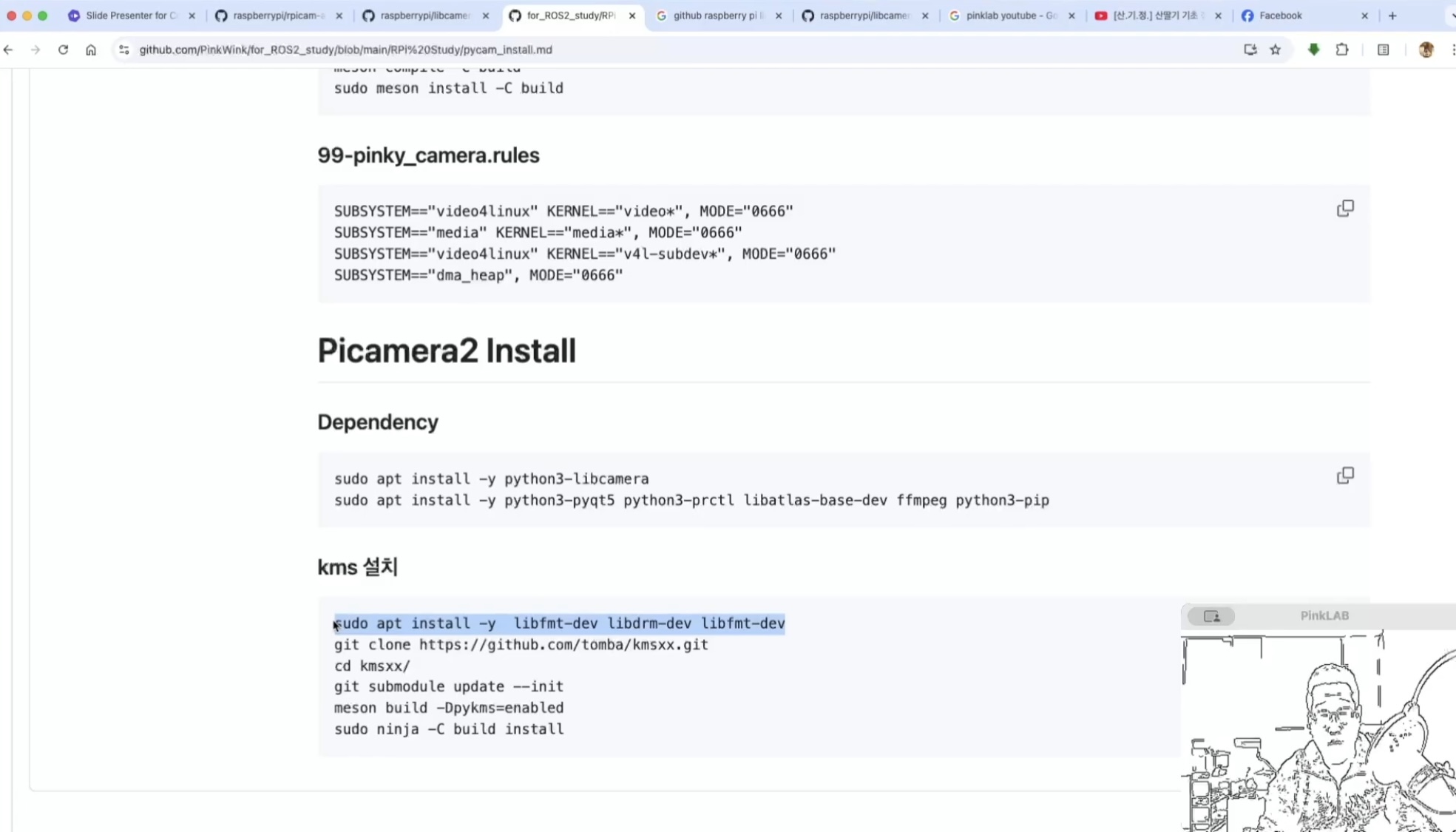
Task: Copy the Dependency code block
Action: pos(1345,476)
